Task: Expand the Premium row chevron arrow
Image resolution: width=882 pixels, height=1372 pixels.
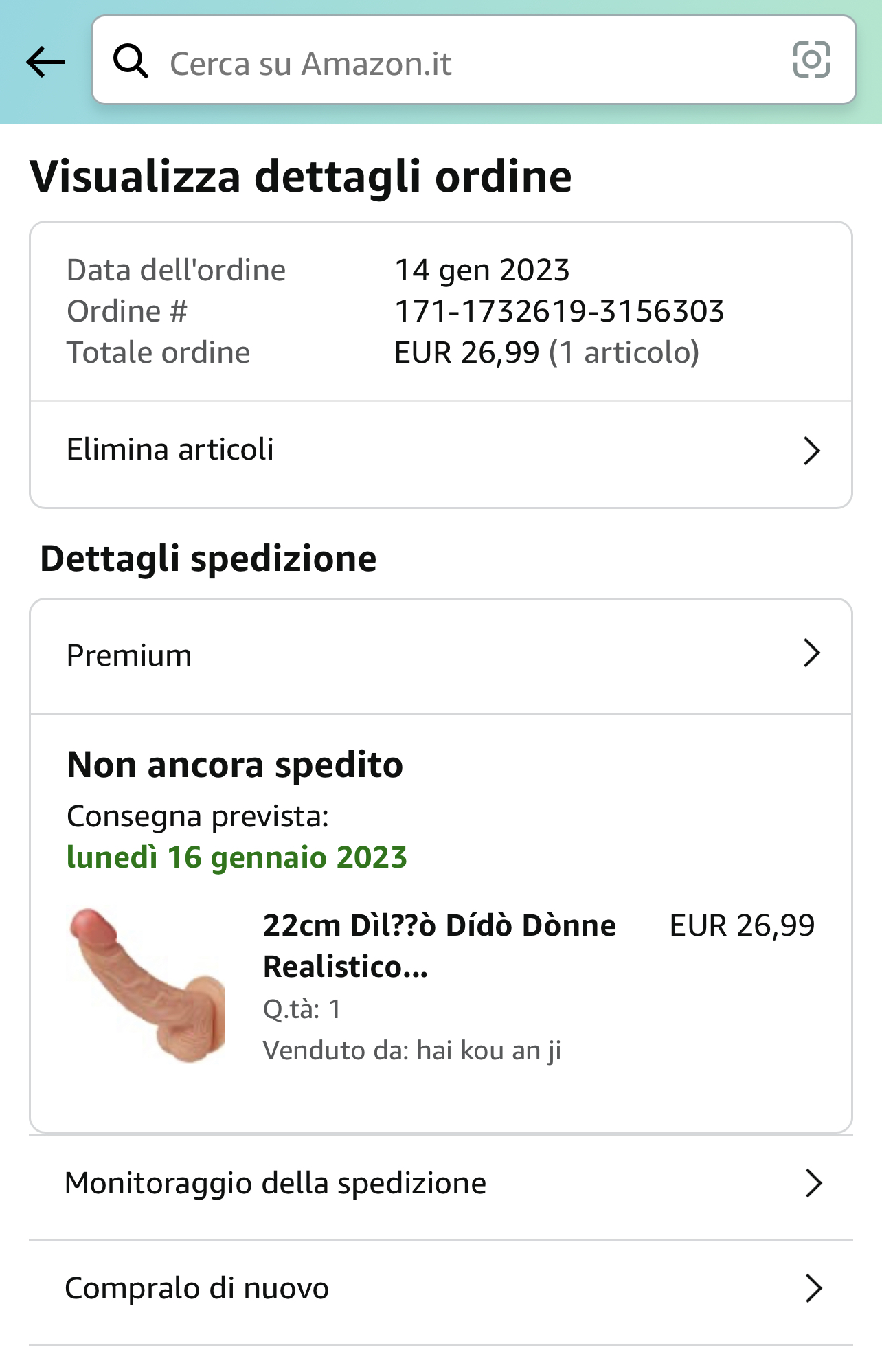Action: coord(811,653)
